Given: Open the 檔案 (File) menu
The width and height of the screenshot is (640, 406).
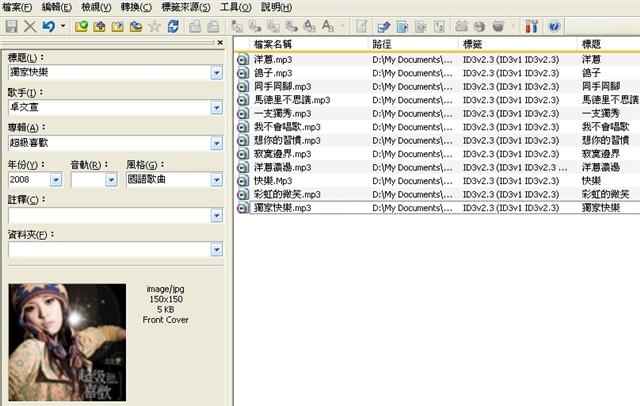Looking at the screenshot, I should click(x=18, y=7).
